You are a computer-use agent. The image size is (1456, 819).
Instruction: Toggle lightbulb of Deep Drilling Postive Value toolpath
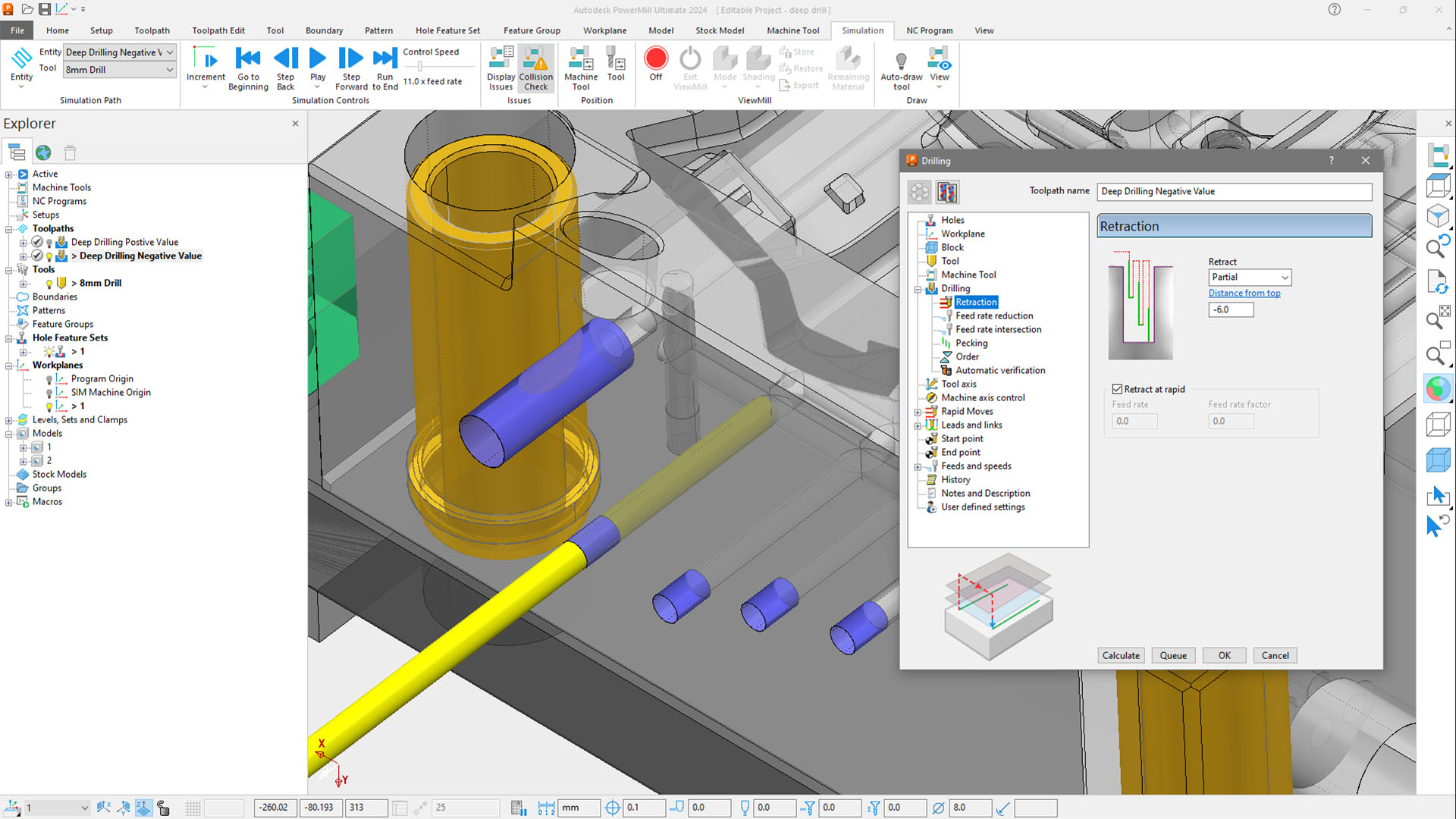49,243
